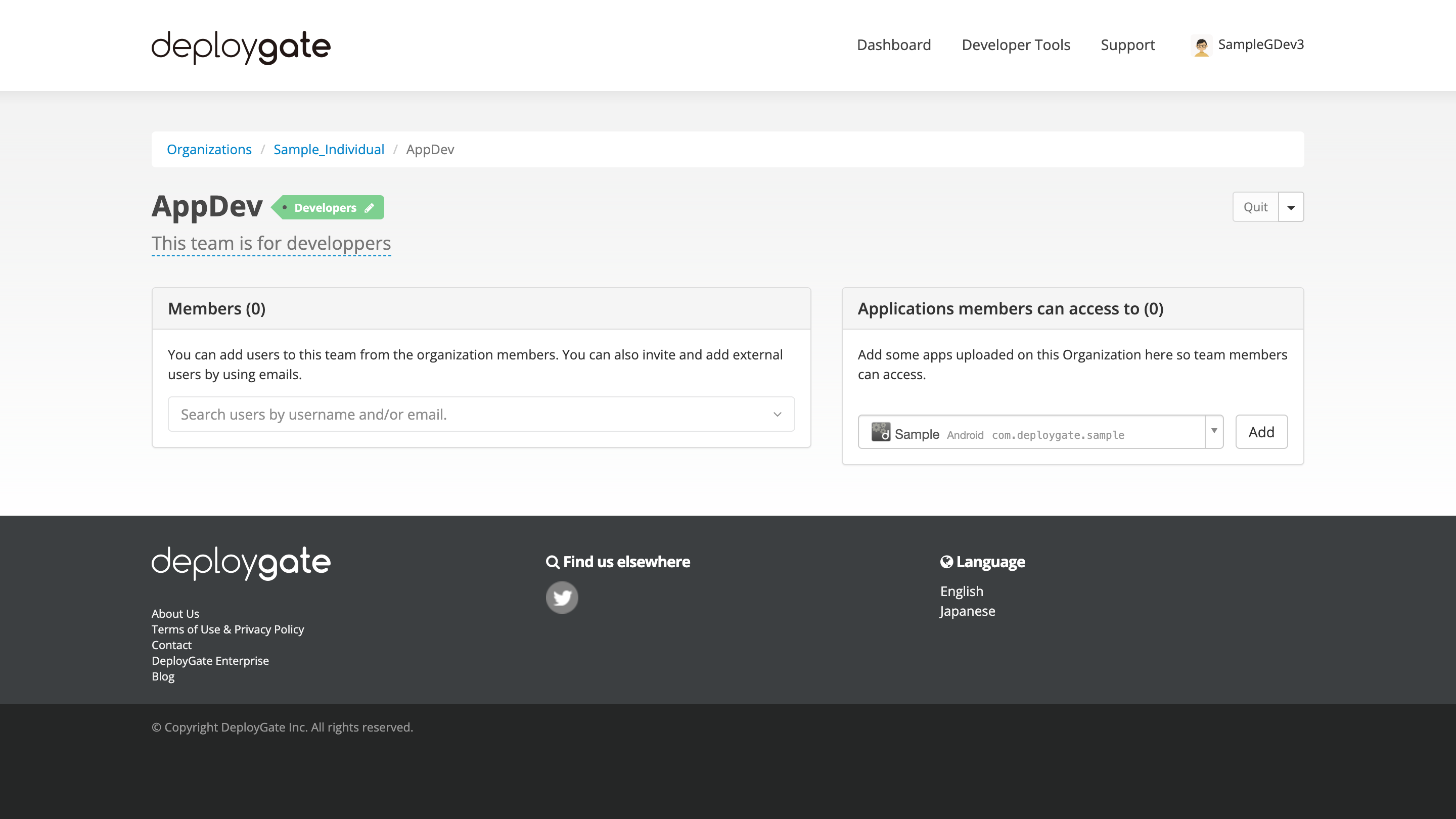Expand the user search suggestions chevron
Viewport: 1456px width, 819px height.
pos(777,414)
